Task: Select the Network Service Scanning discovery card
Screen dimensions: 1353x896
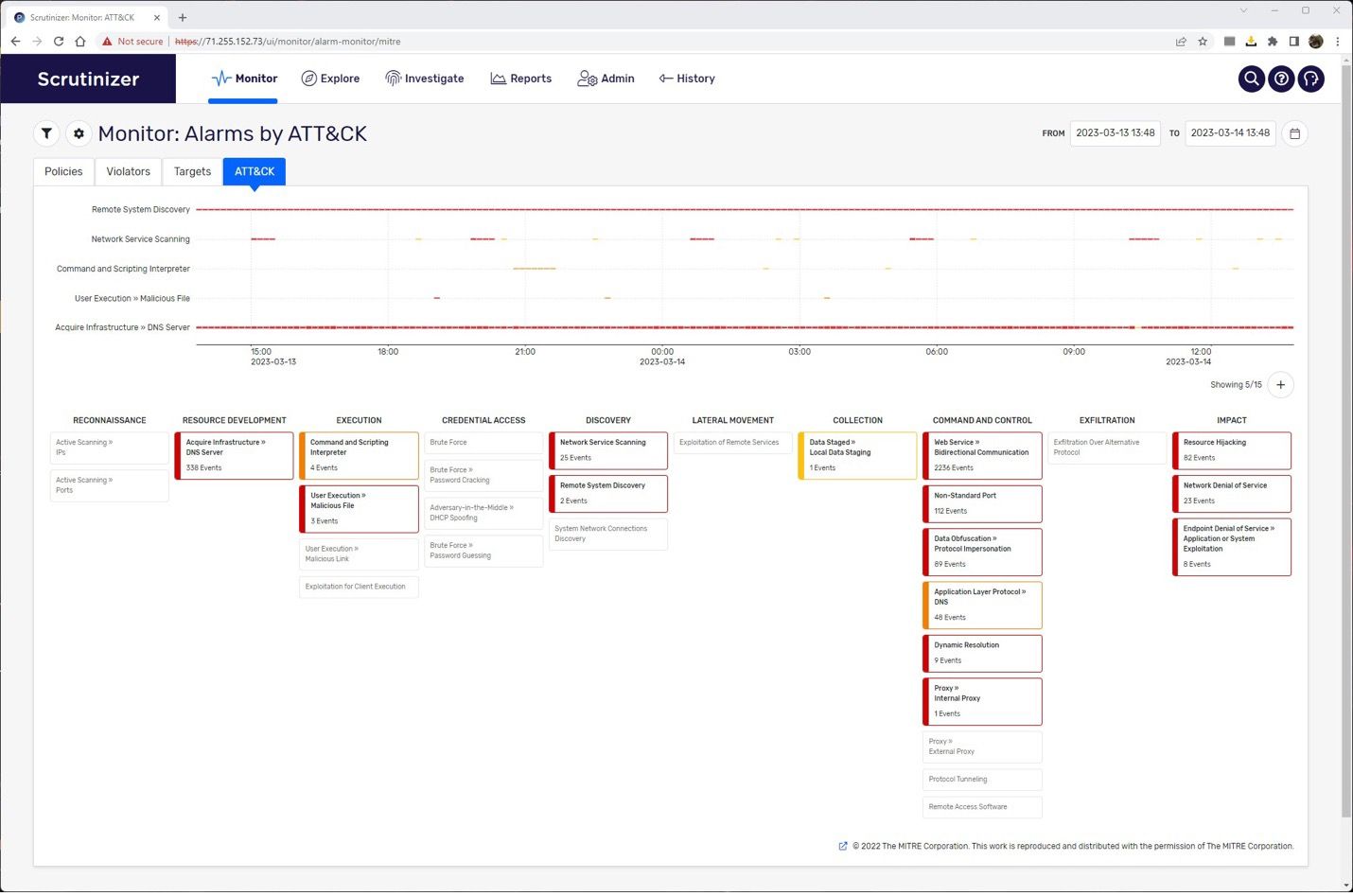Action: tap(607, 449)
